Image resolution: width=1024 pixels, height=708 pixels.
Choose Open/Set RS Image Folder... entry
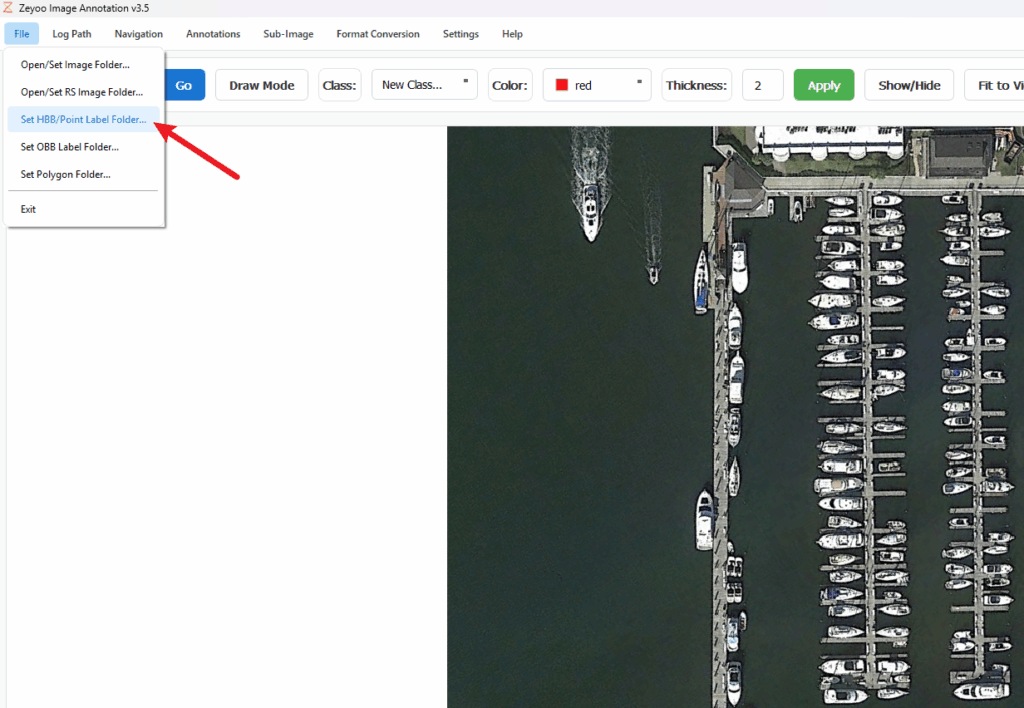(x=84, y=92)
